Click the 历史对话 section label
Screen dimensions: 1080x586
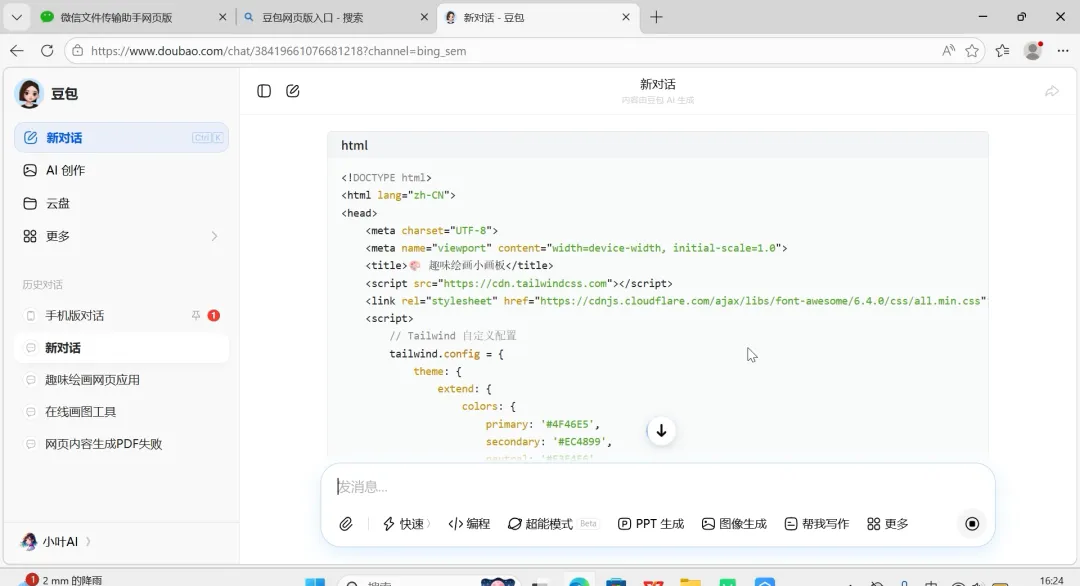pyautogui.click(x=42, y=284)
